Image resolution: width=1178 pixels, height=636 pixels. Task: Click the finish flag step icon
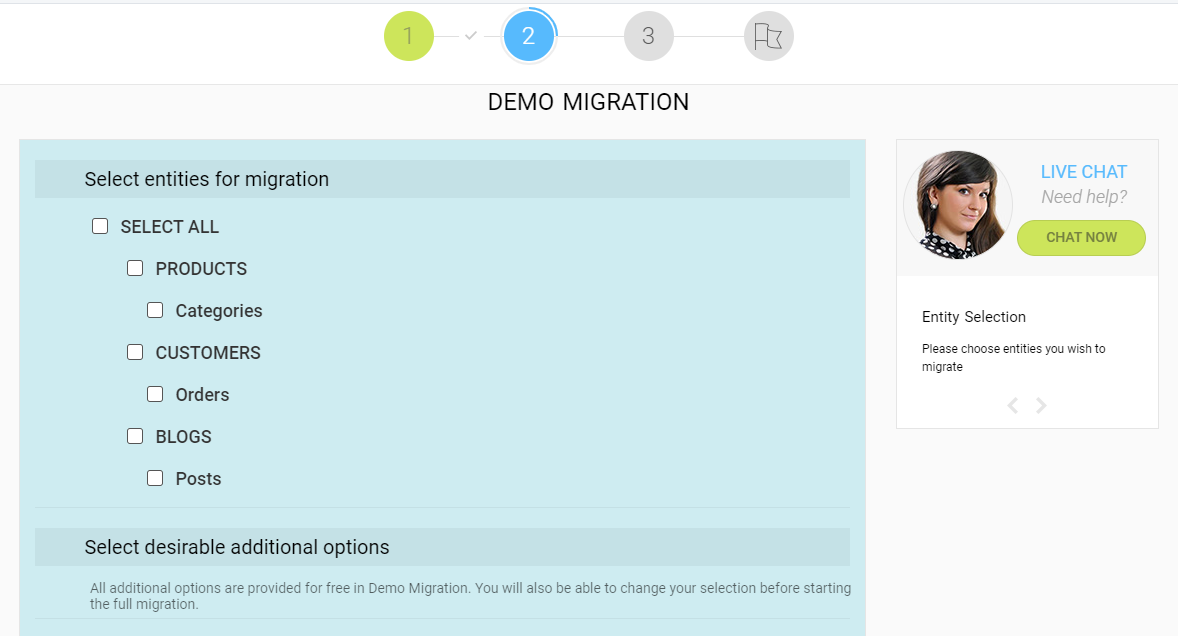click(x=769, y=36)
